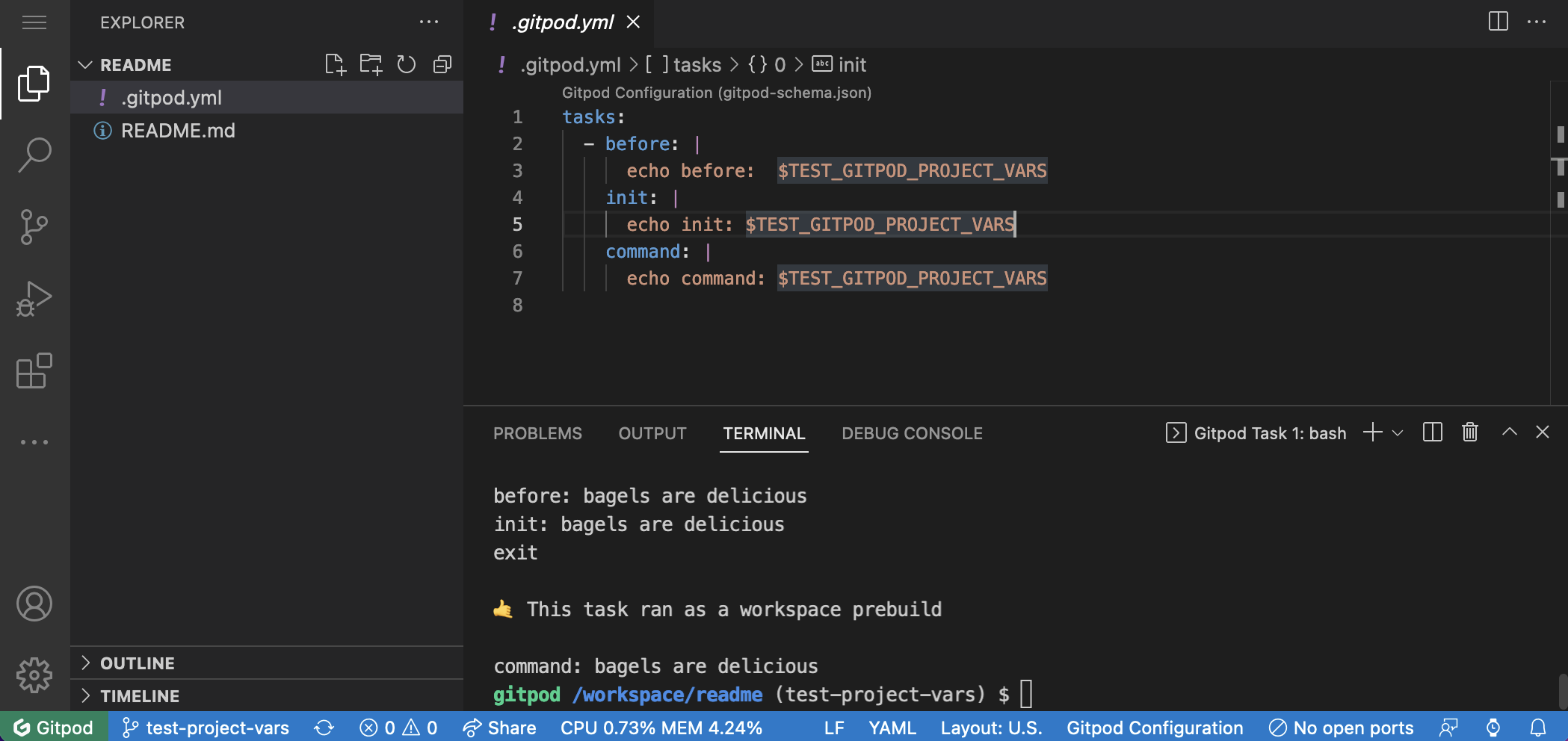
Task: Select the README.md file
Action: point(178,130)
